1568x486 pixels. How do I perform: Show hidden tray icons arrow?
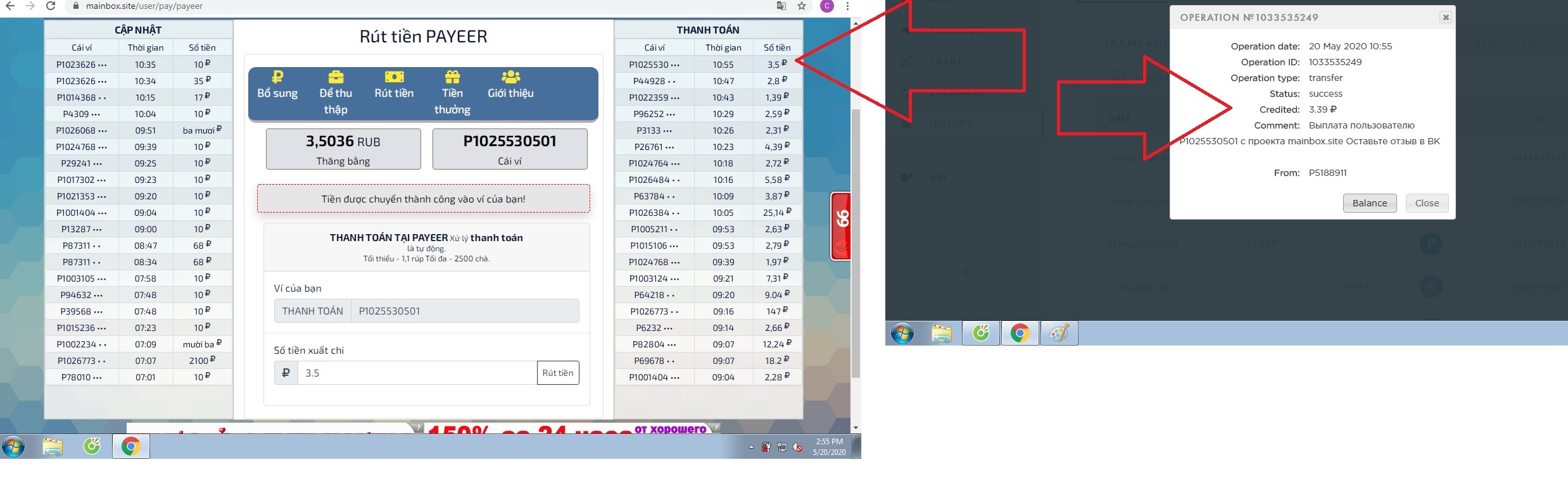click(751, 447)
